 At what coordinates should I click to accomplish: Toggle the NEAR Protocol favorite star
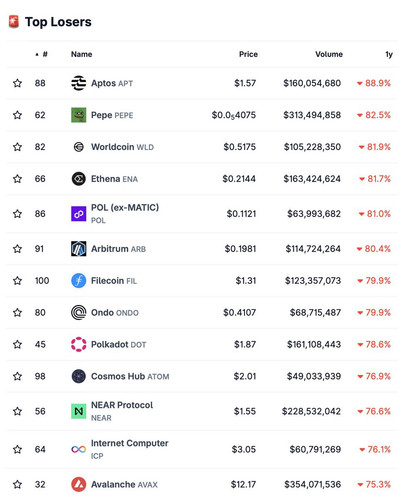[17, 411]
